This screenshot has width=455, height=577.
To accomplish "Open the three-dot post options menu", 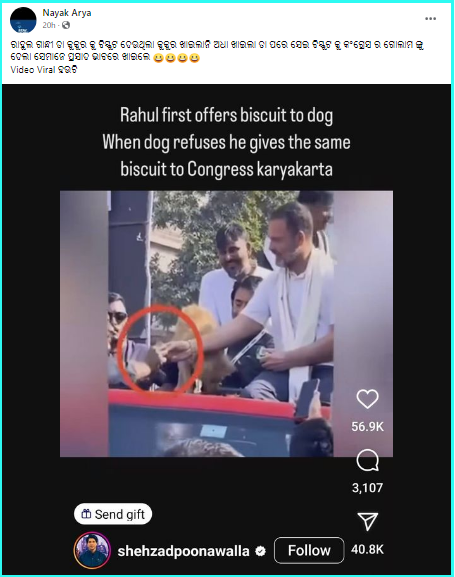I will tap(430, 18).
